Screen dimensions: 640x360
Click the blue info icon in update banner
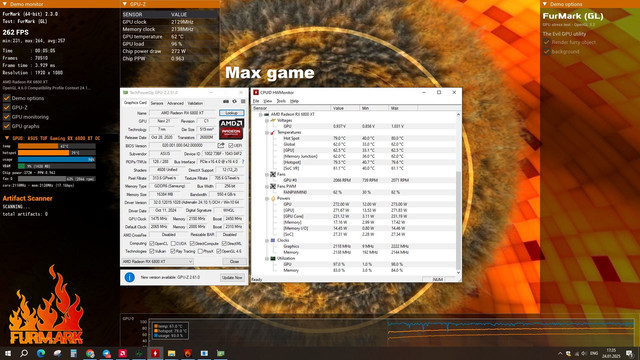click(x=129, y=278)
